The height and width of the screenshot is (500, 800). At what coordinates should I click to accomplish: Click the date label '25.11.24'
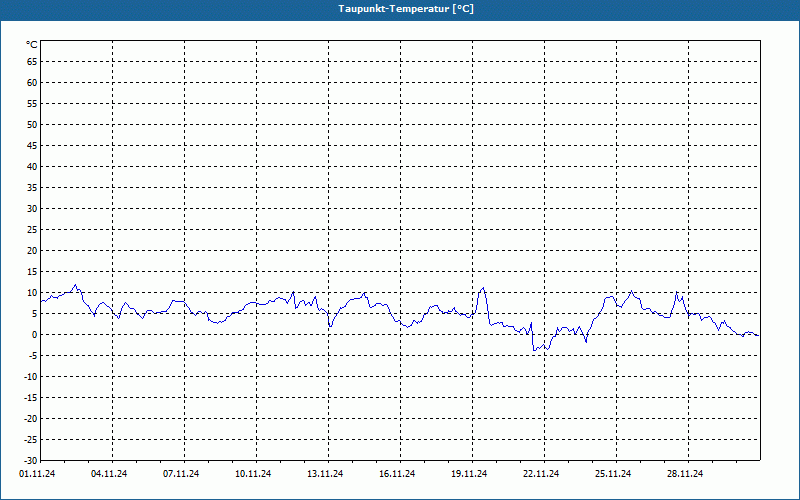click(613, 474)
